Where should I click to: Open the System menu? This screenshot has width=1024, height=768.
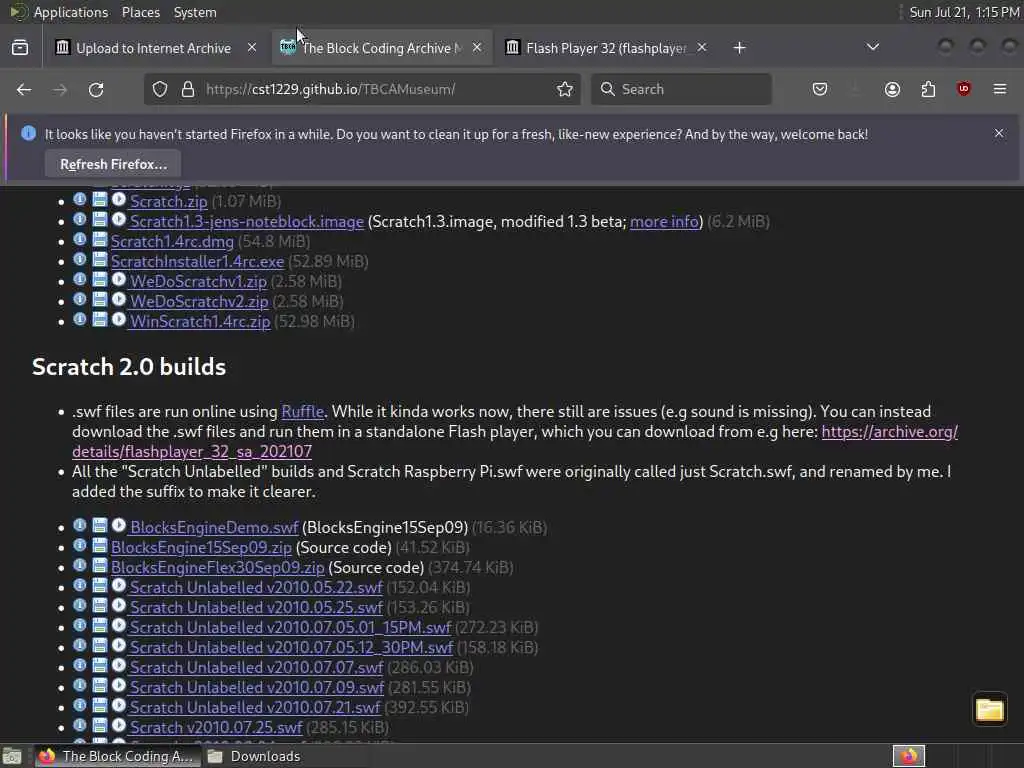pyautogui.click(x=195, y=12)
